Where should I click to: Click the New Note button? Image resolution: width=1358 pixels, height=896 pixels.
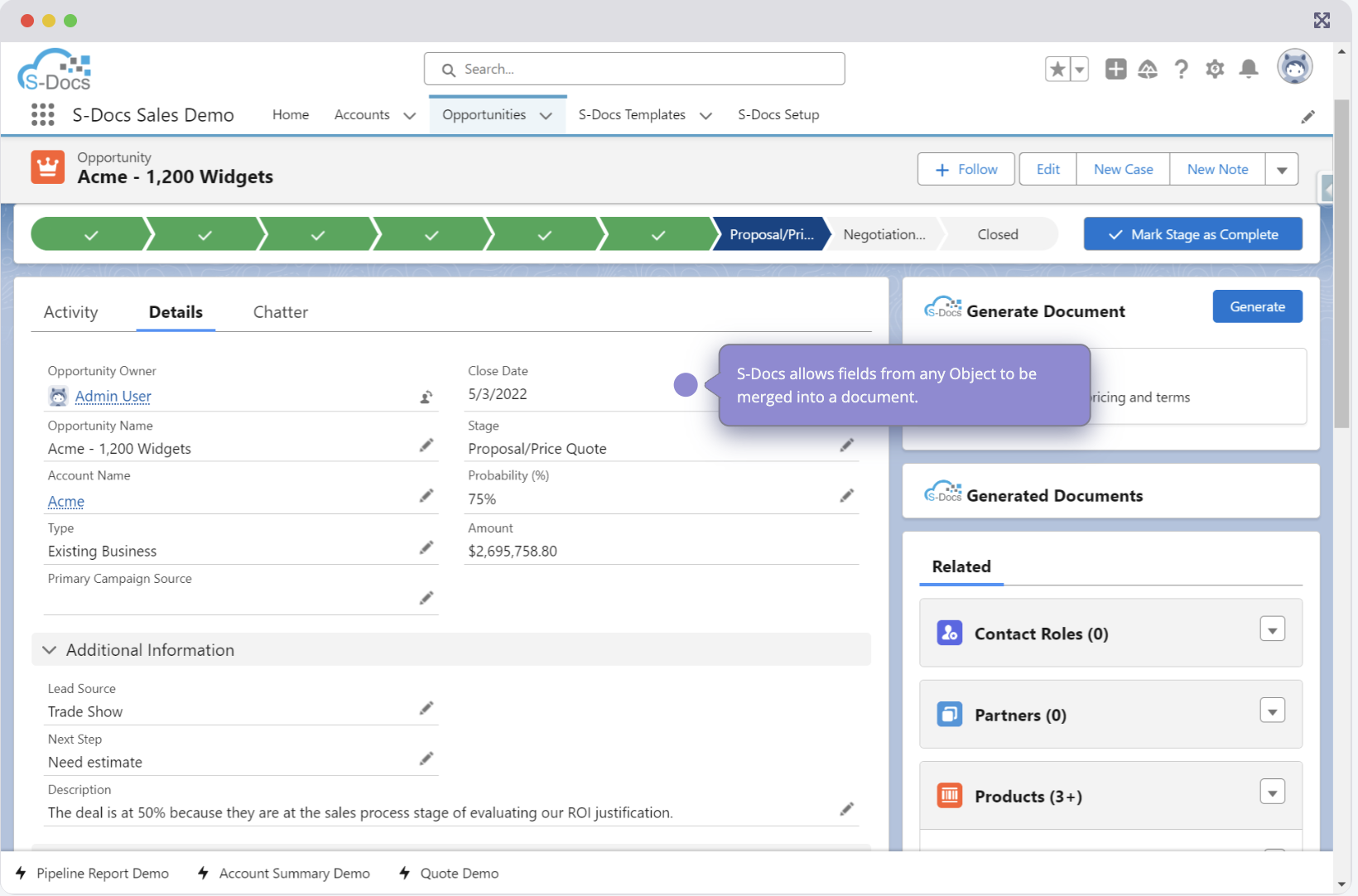coord(1217,170)
